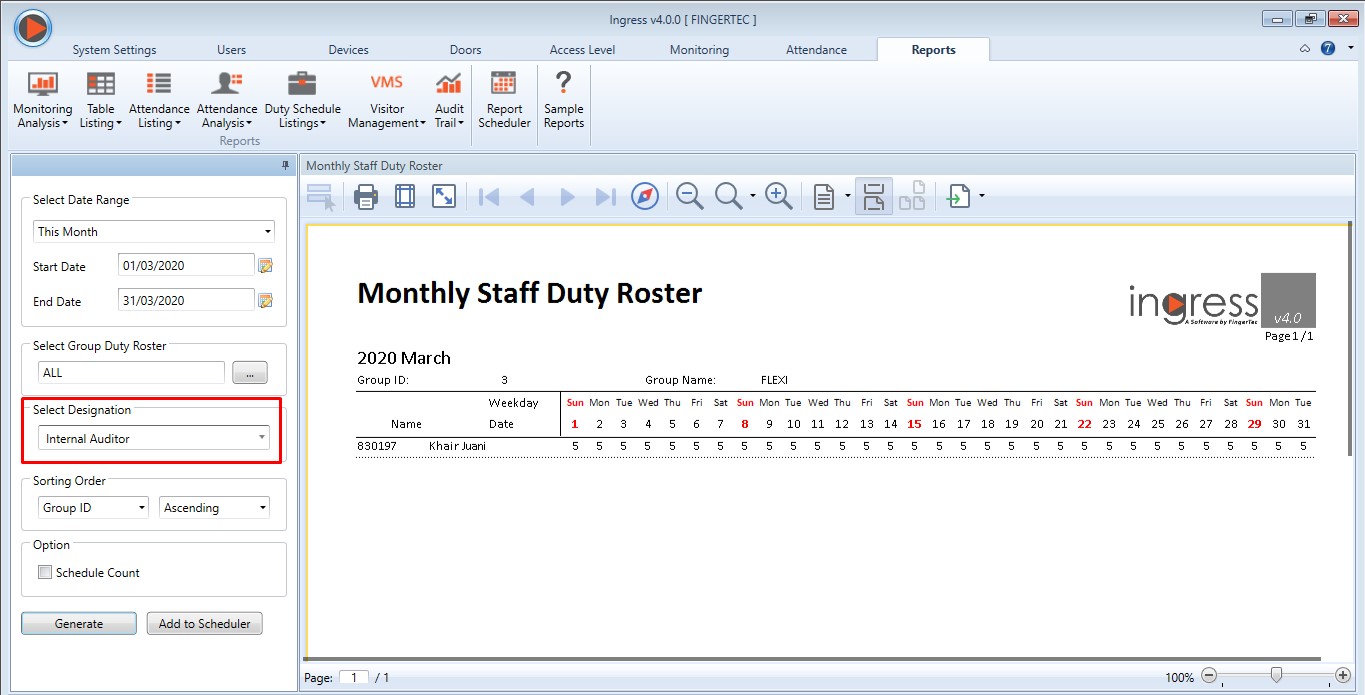This screenshot has height=695, width=1365.
Task: Click the page number input box
Action: point(354,678)
